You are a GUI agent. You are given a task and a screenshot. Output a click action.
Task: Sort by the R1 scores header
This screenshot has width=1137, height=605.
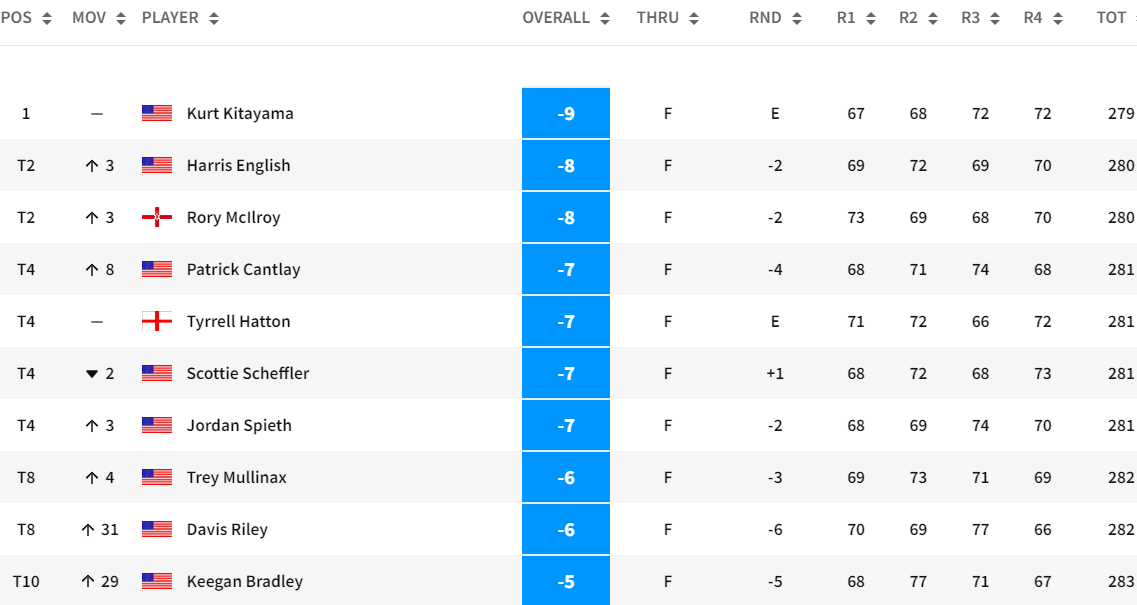(856, 18)
